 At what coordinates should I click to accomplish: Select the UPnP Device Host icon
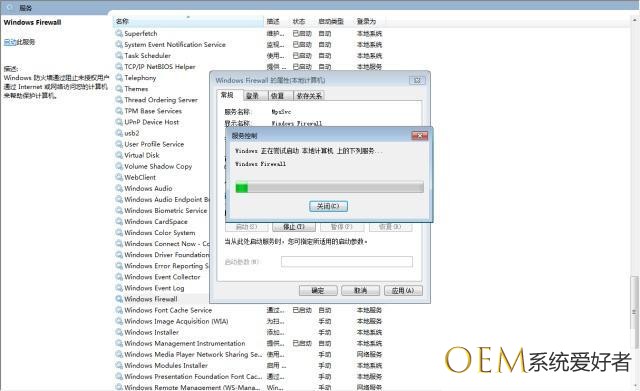pyautogui.click(x=119, y=122)
